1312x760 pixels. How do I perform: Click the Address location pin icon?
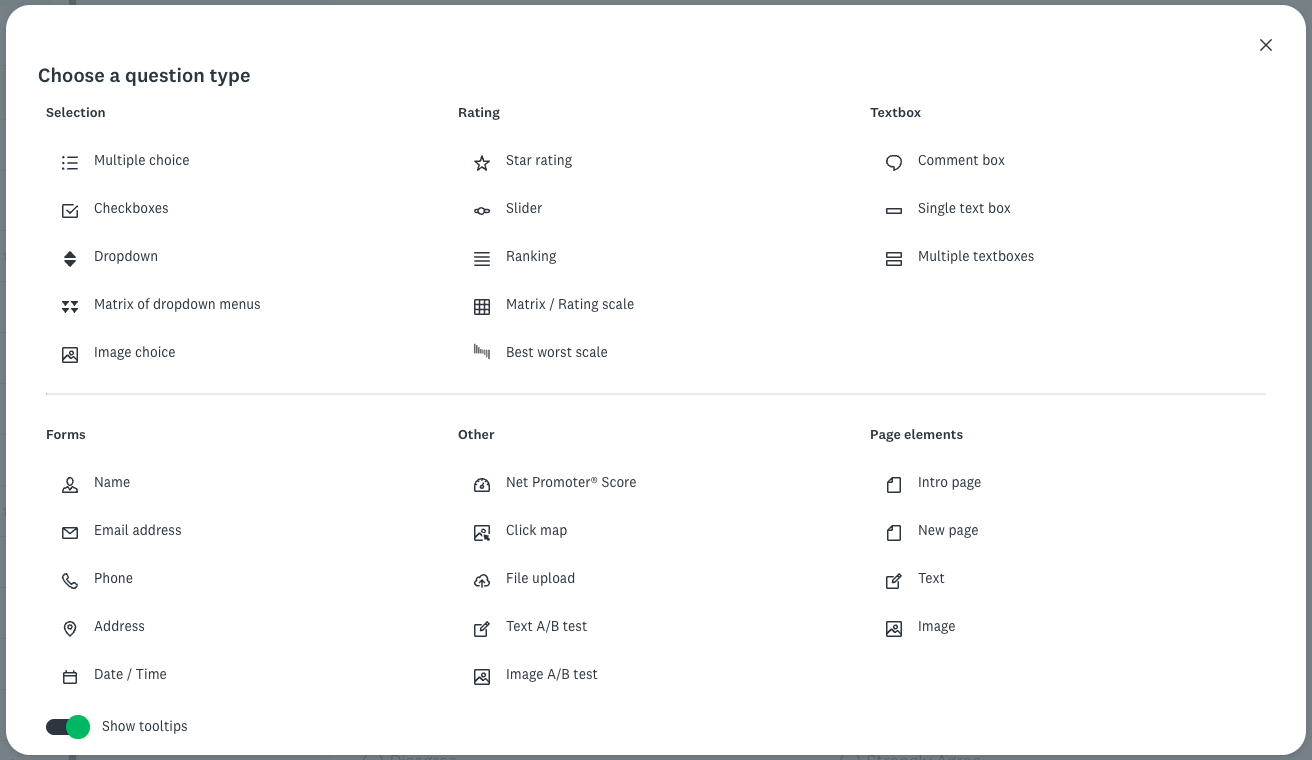[x=70, y=629]
